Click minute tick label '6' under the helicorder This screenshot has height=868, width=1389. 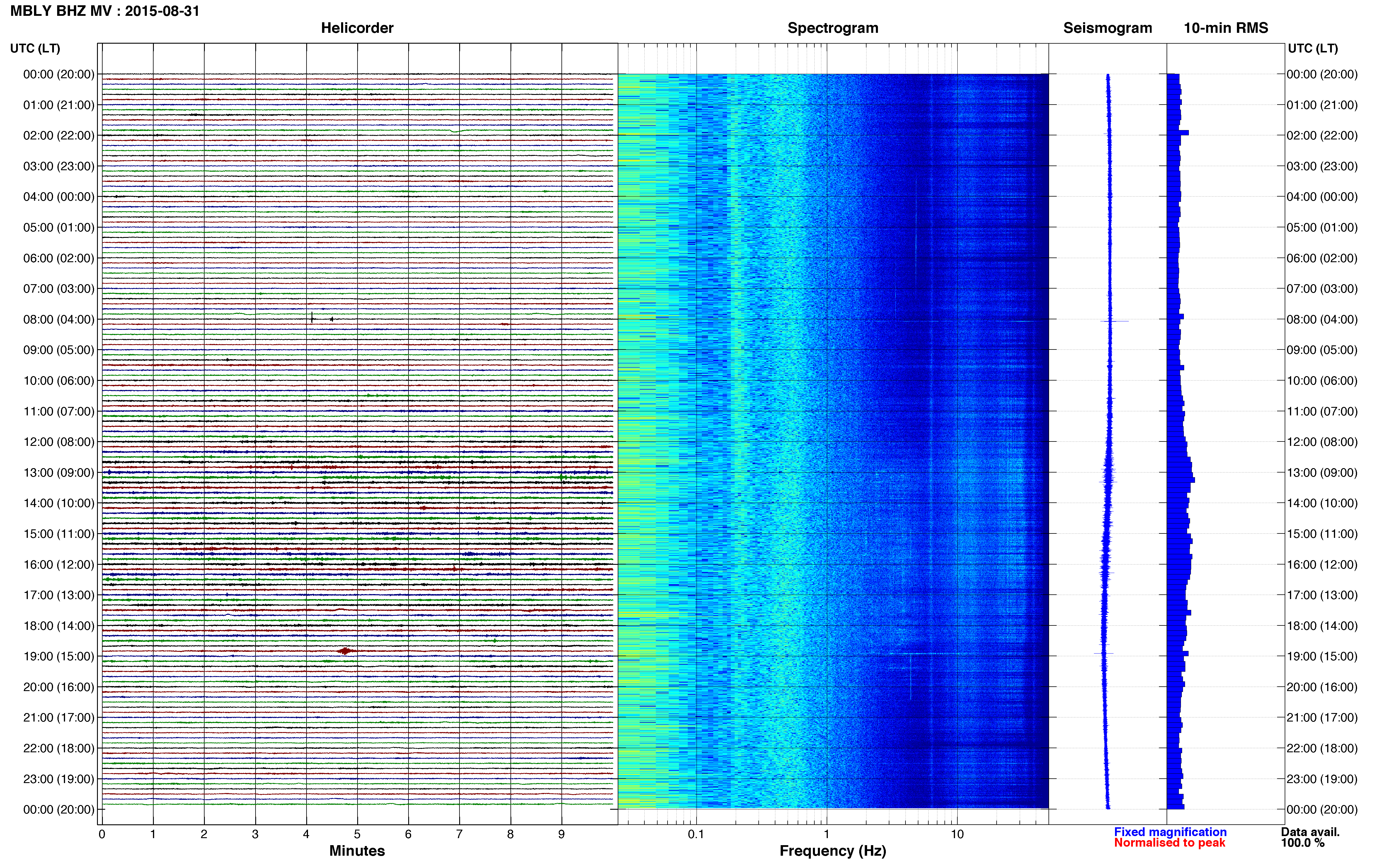click(408, 834)
